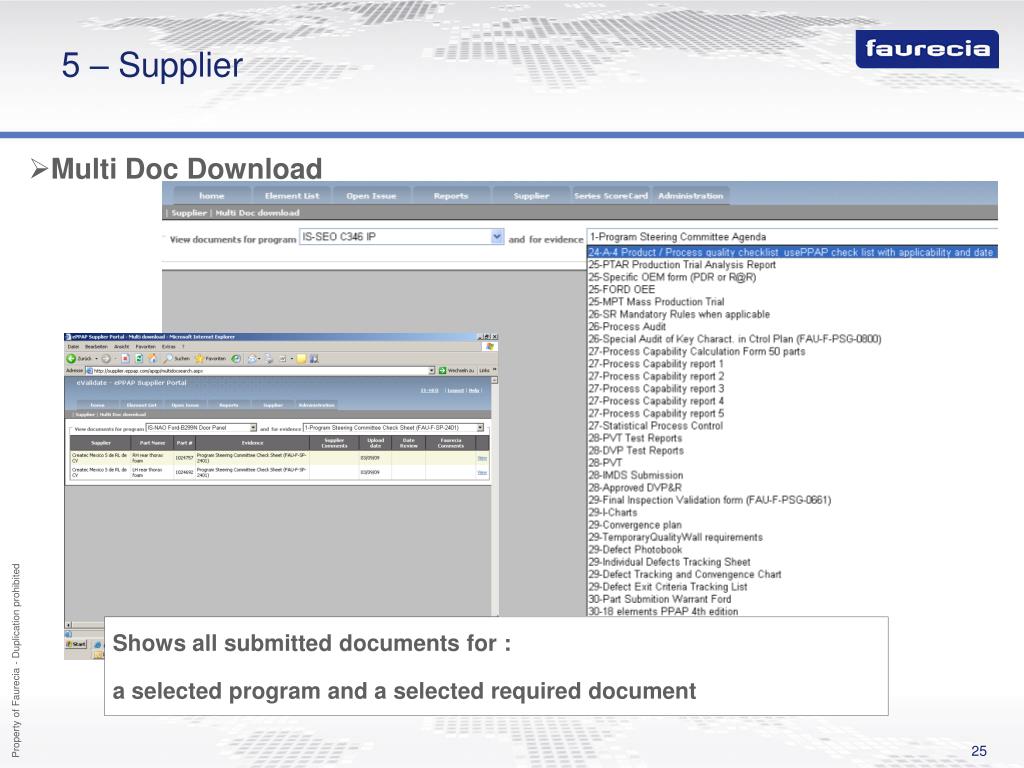Click the View link for part 1024757
This screenshot has height=768, width=1024.
pyautogui.click(x=482, y=458)
